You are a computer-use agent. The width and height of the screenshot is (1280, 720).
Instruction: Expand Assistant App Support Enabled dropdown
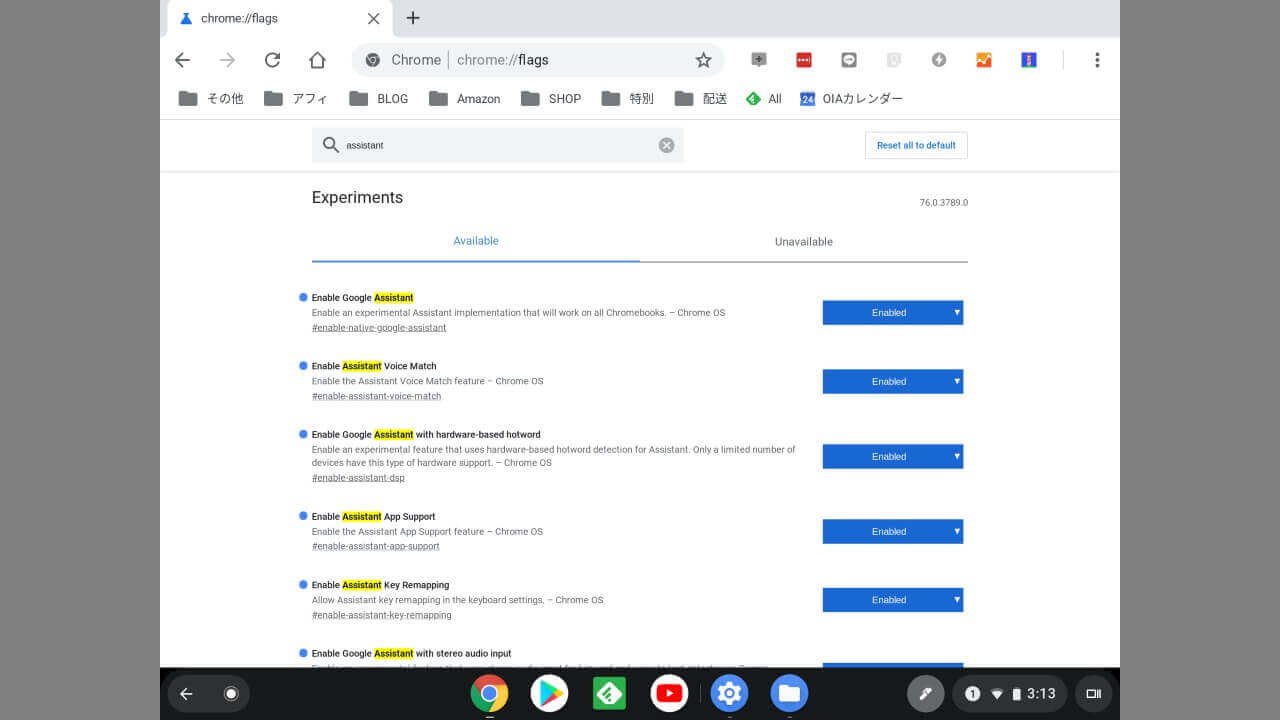click(892, 531)
